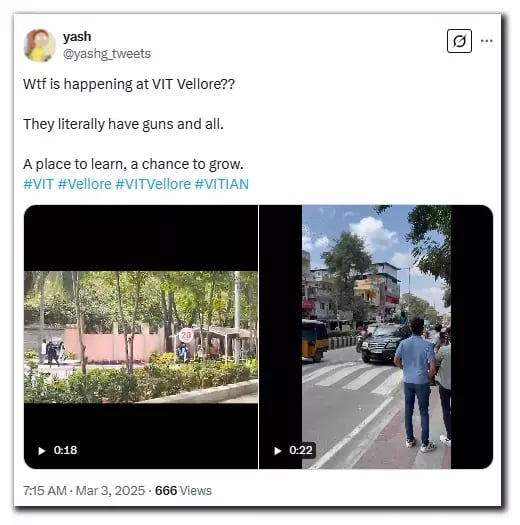
Task: Open the garden campus video thumbnail
Action: [x=141, y=337]
